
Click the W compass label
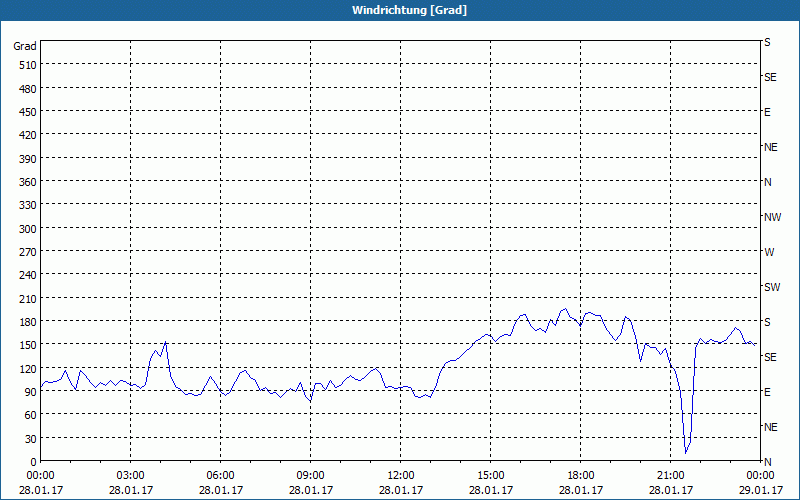tap(769, 252)
